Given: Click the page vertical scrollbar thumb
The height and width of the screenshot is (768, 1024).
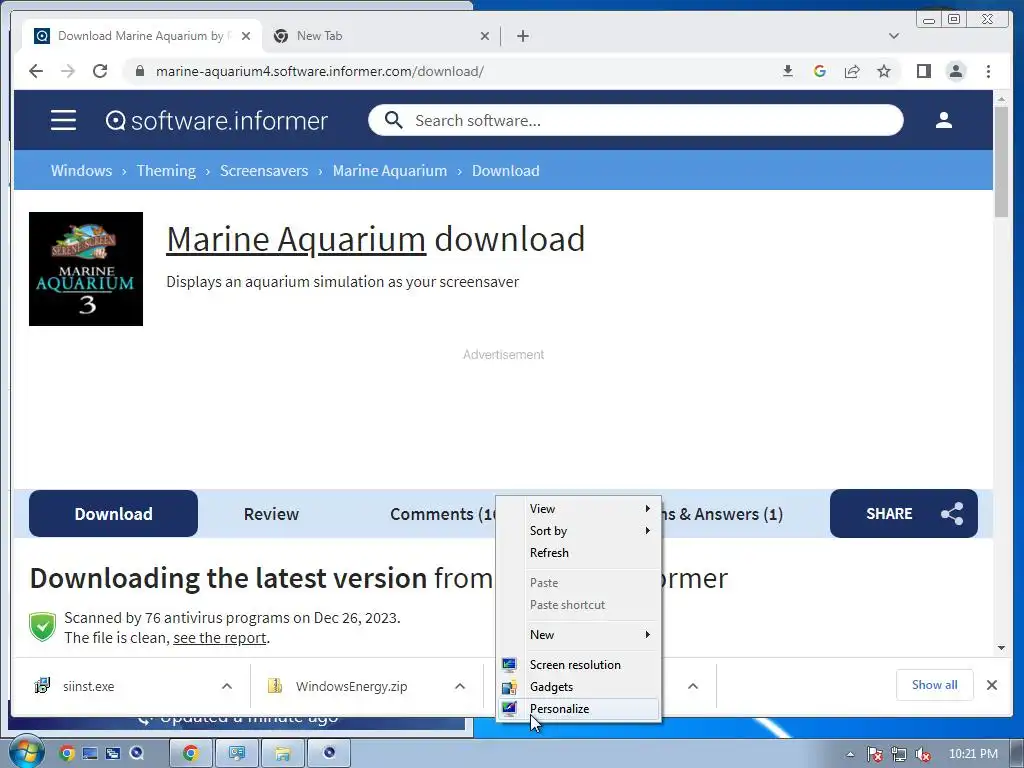Looking at the screenshot, I should [x=1001, y=160].
